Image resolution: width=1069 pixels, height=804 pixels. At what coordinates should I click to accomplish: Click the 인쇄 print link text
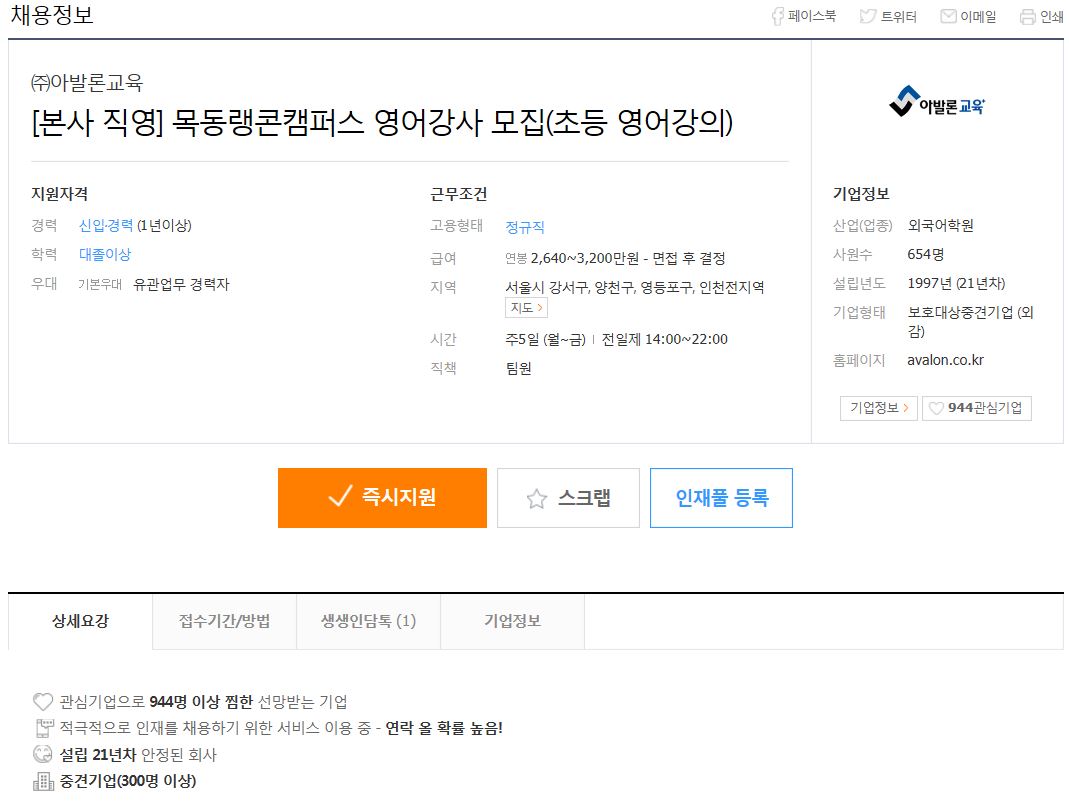click(x=1051, y=16)
